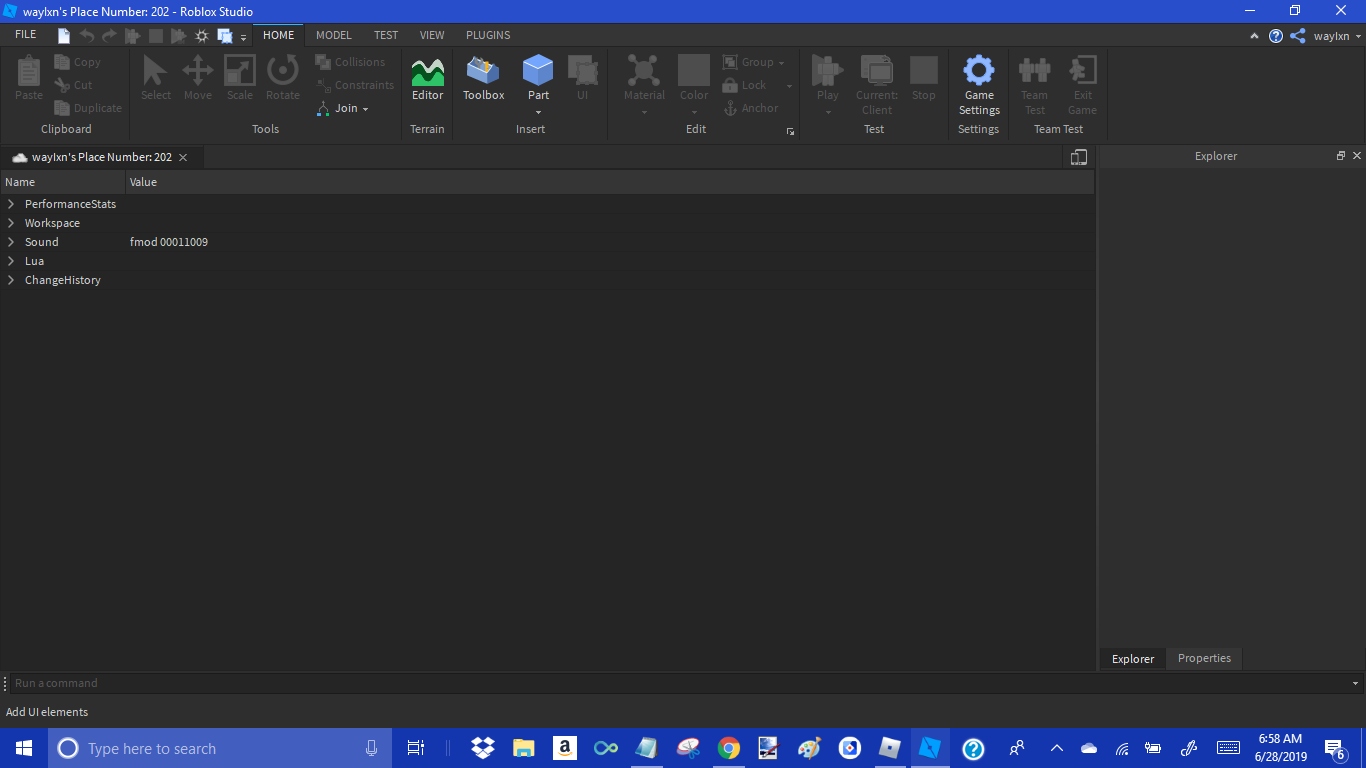Click the Name column header

pos(63,182)
